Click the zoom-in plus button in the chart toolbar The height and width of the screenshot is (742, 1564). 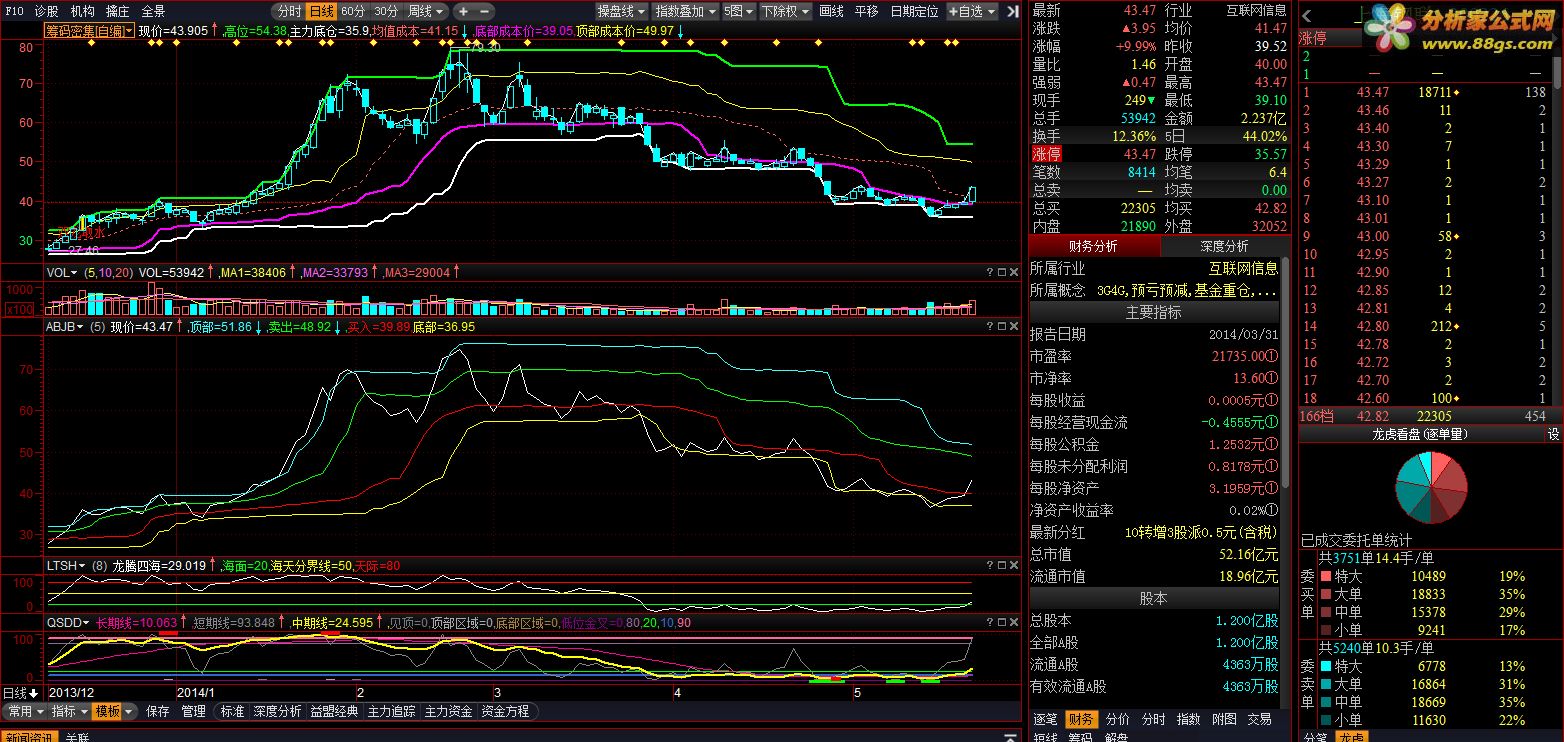coord(463,11)
